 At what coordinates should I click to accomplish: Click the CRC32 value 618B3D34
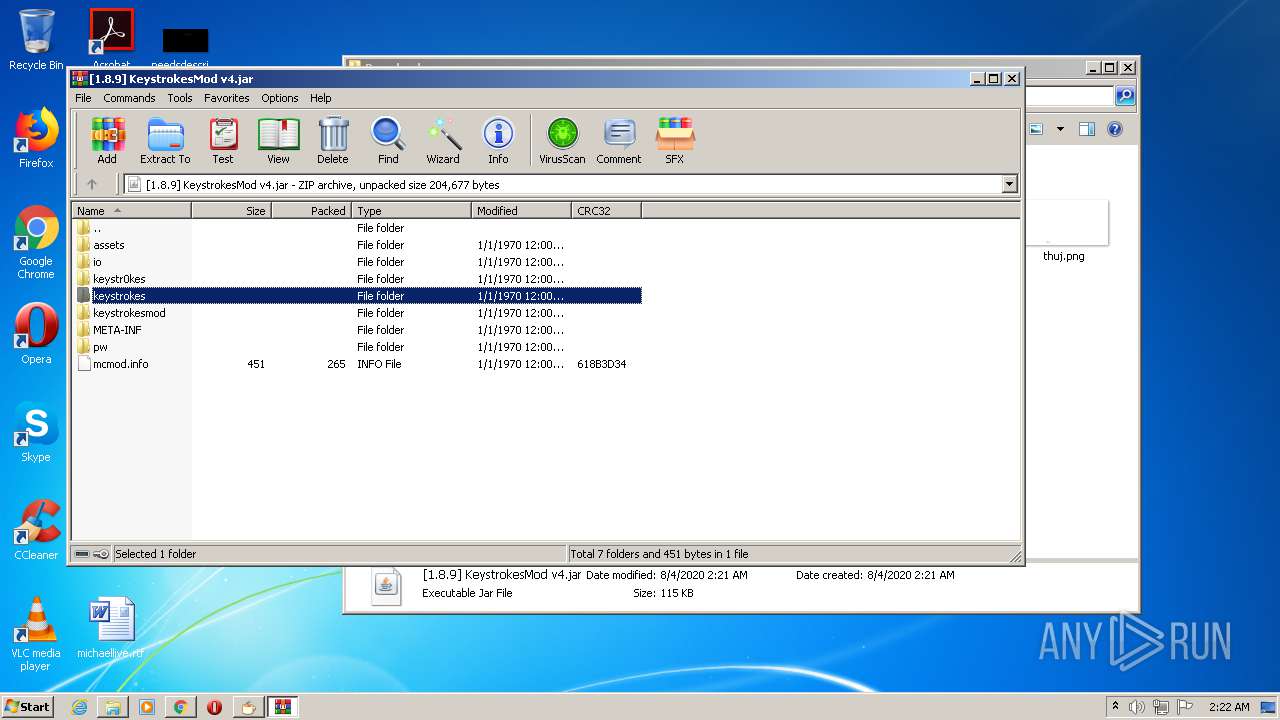pyautogui.click(x=601, y=364)
